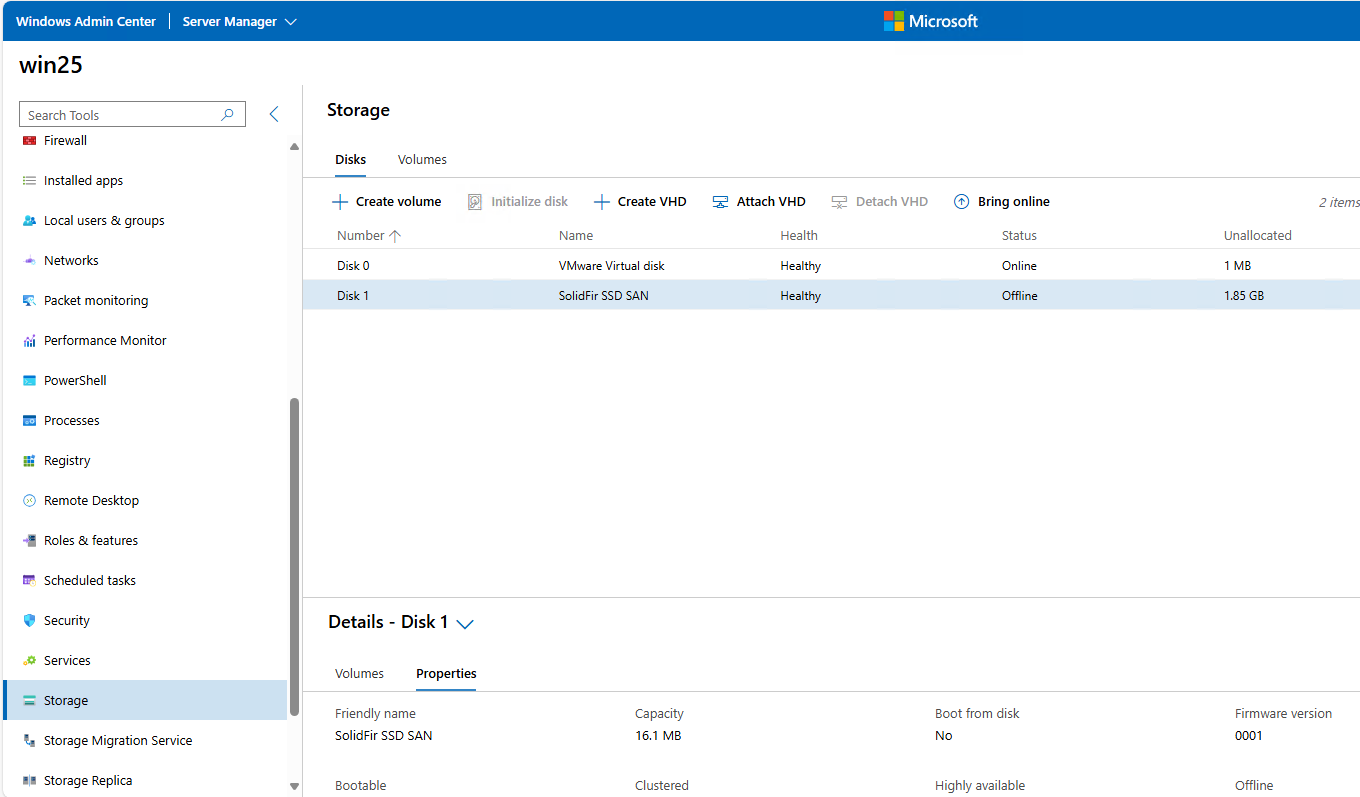Click the Unallocated column header
The image size is (1360, 797).
(1258, 236)
